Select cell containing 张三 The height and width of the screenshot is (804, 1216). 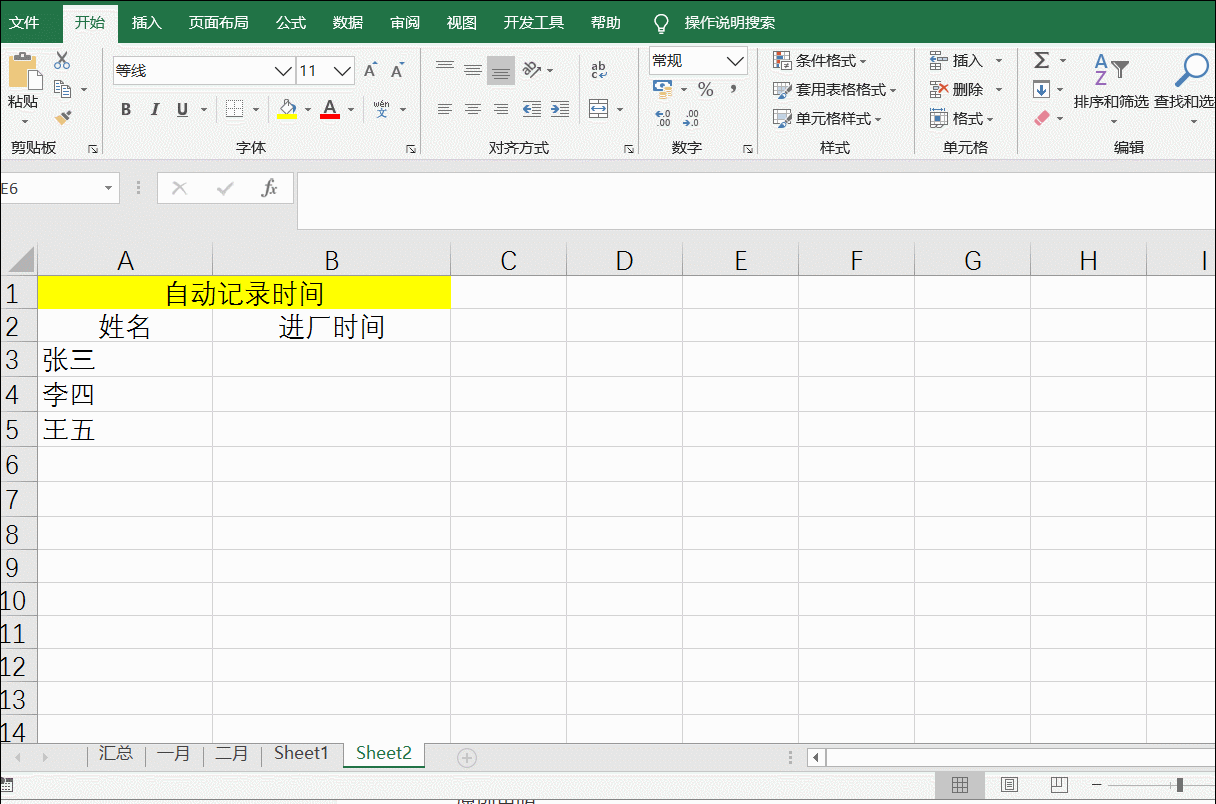(125, 360)
